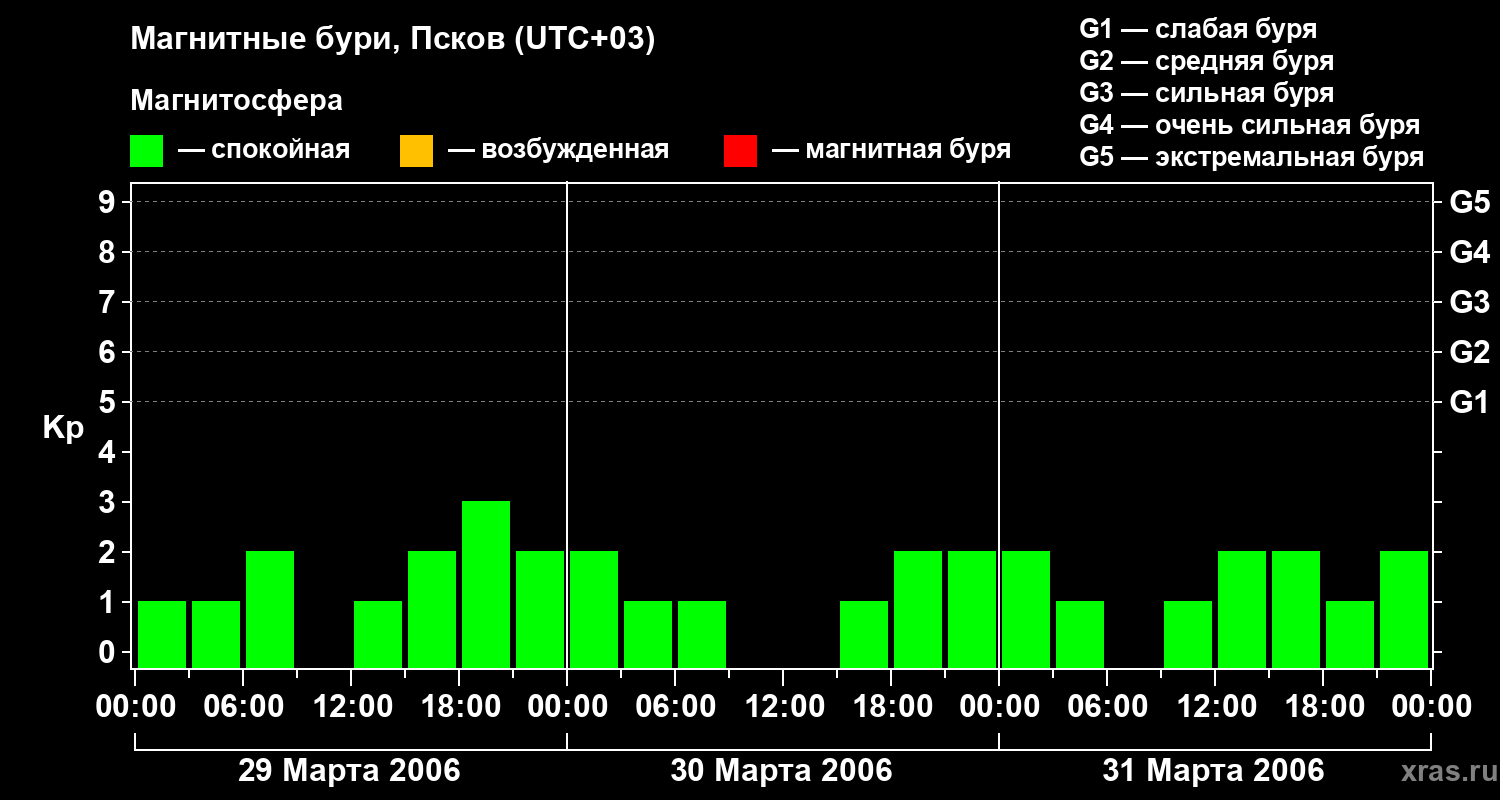The width and height of the screenshot is (1500, 800).
Task: Click the right-axis 'G3' label at Kp 7
Action: point(1469,302)
